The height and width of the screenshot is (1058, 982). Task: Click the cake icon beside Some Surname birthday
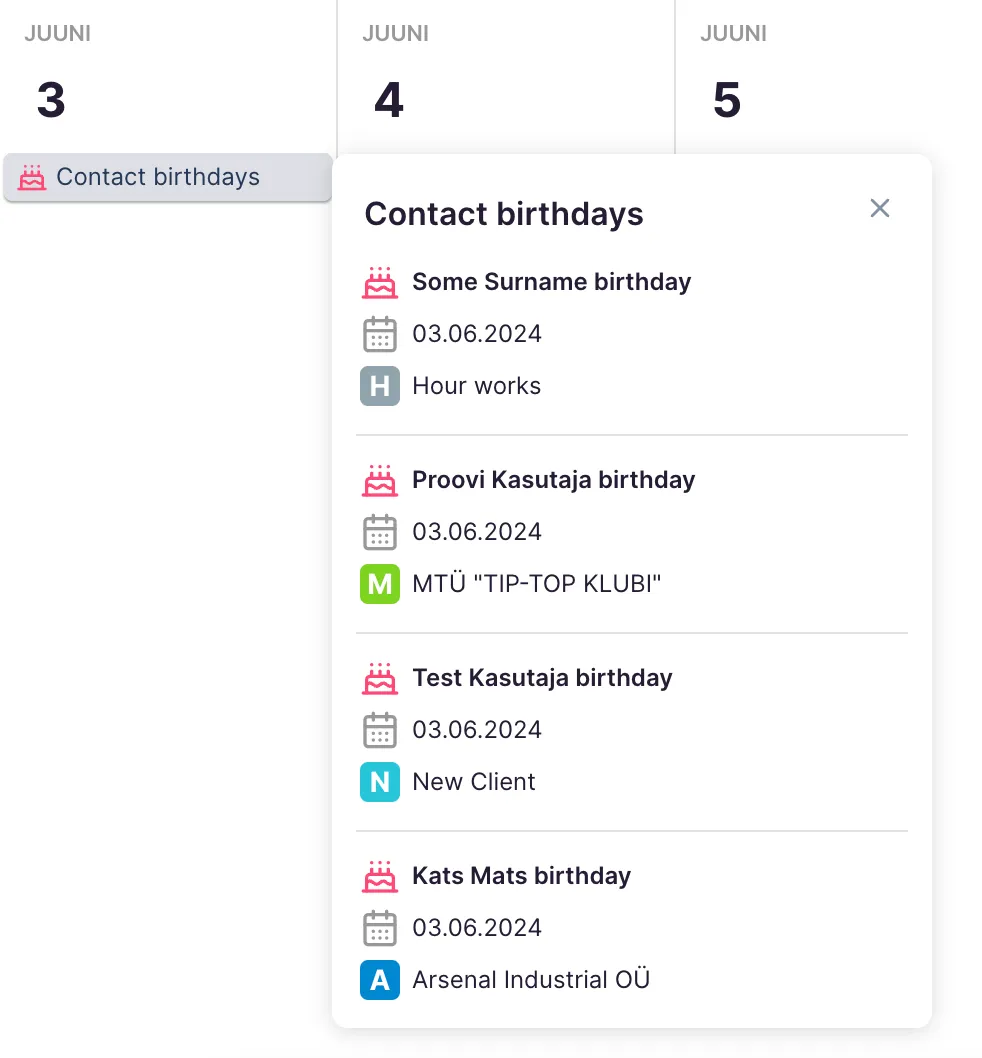(x=380, y=282)
